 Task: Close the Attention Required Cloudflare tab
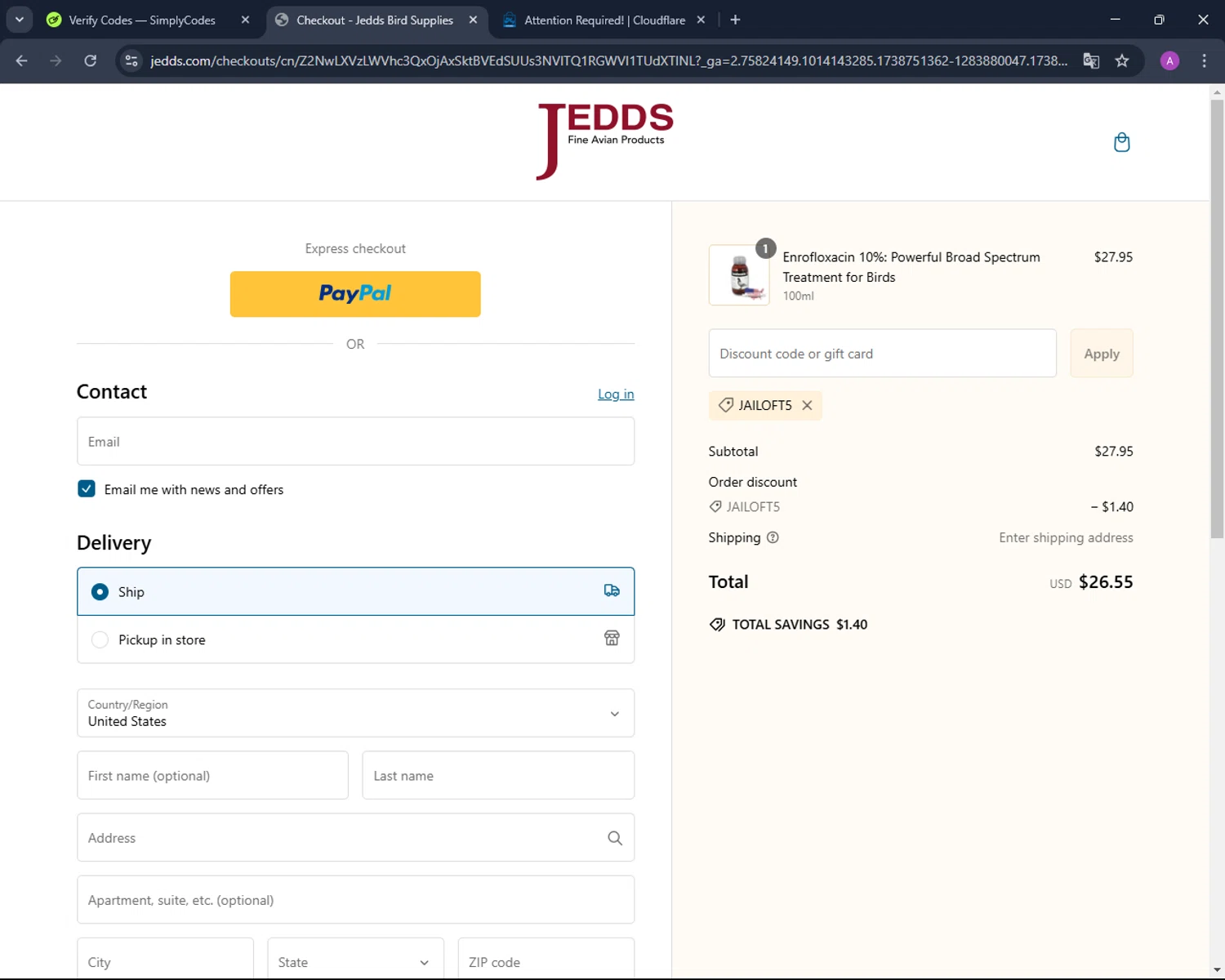click(701, 20)
